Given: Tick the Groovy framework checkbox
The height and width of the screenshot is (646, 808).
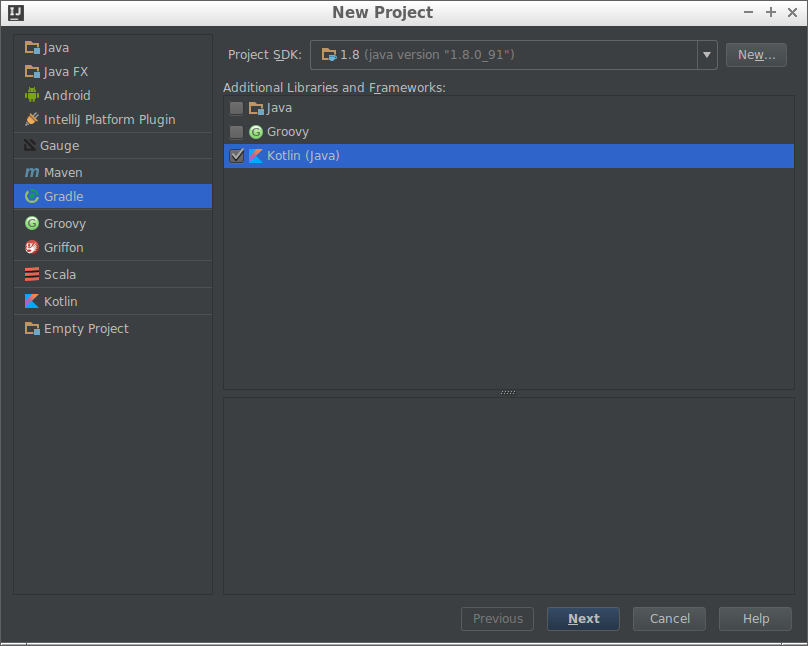Looking at the screenshot, I should 236,132.
